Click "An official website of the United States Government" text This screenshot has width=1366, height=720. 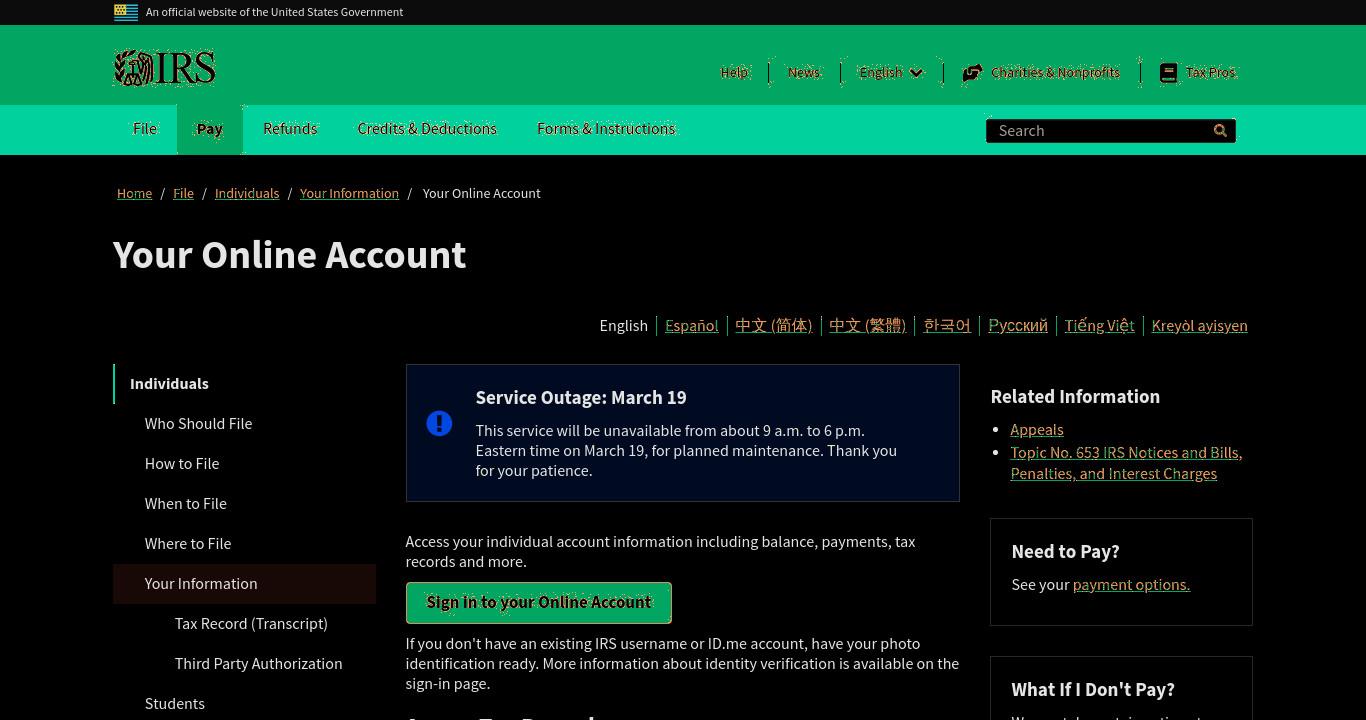click(275, 12)
